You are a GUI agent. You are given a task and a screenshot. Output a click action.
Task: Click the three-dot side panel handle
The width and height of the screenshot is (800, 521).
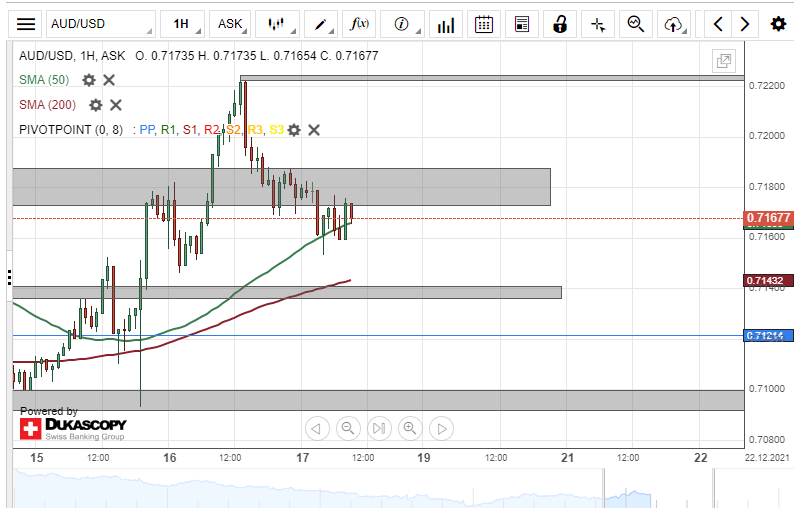[x=9, y=278]
